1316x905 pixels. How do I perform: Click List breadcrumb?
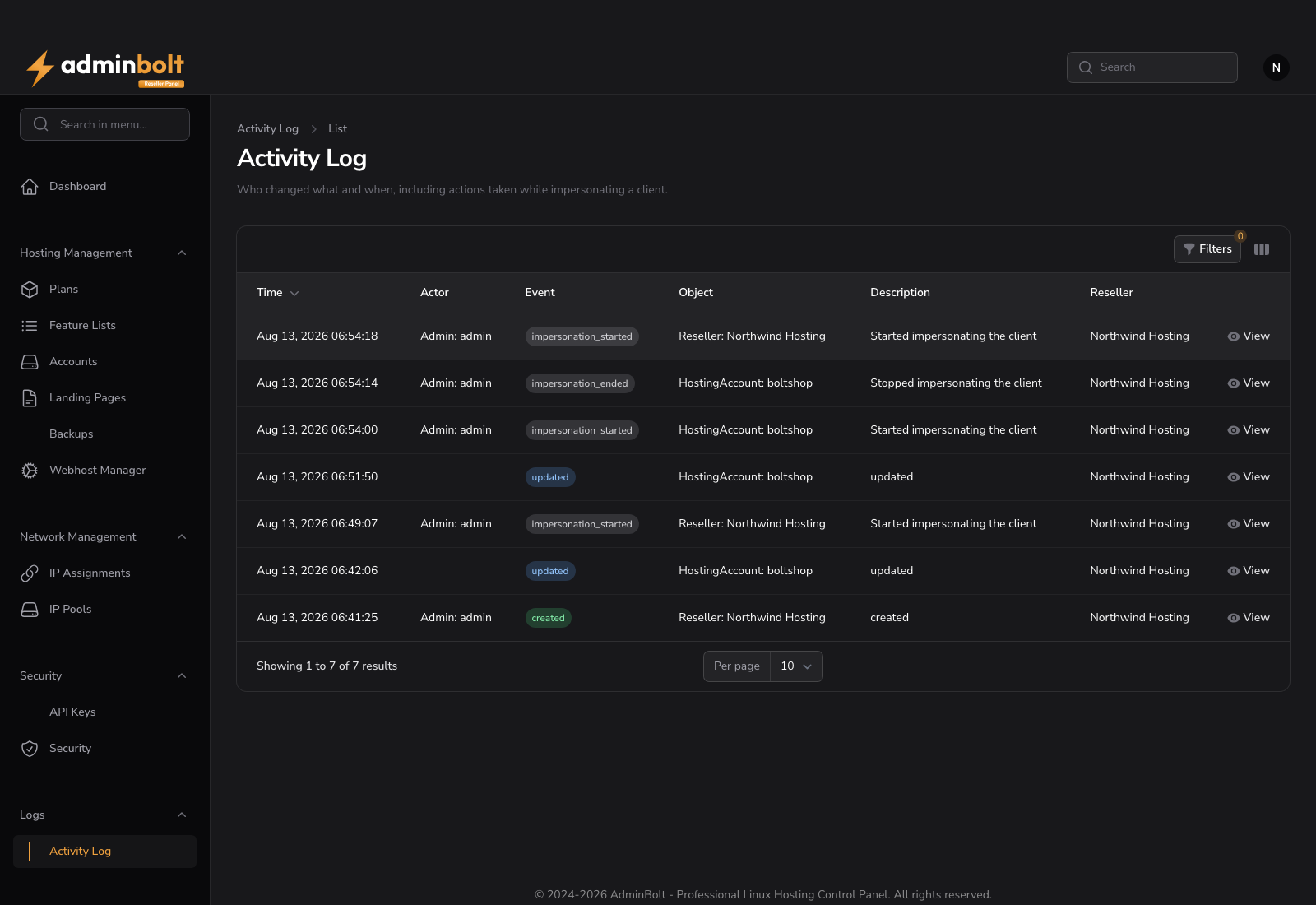coord(337,129)
